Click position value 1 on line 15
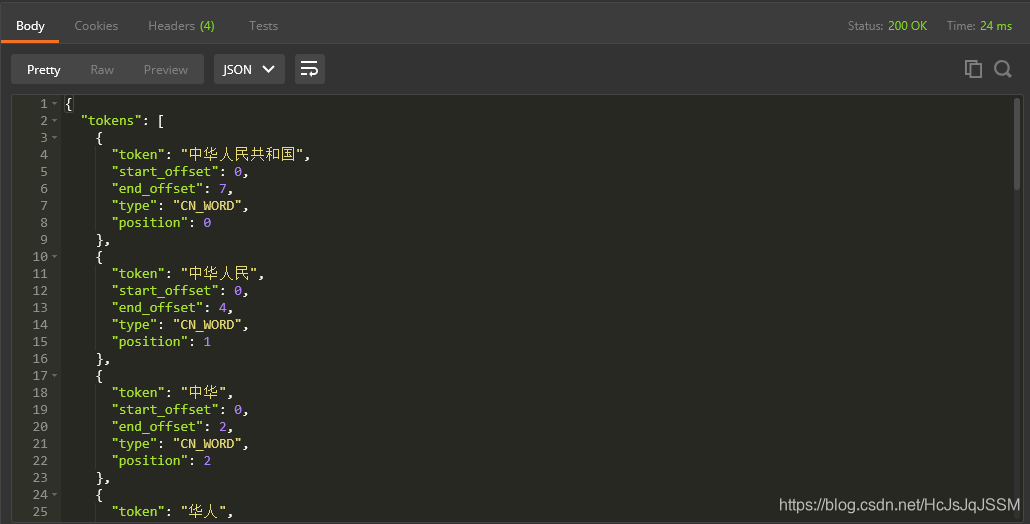The image size is (1030, 524). pos(207,341)
